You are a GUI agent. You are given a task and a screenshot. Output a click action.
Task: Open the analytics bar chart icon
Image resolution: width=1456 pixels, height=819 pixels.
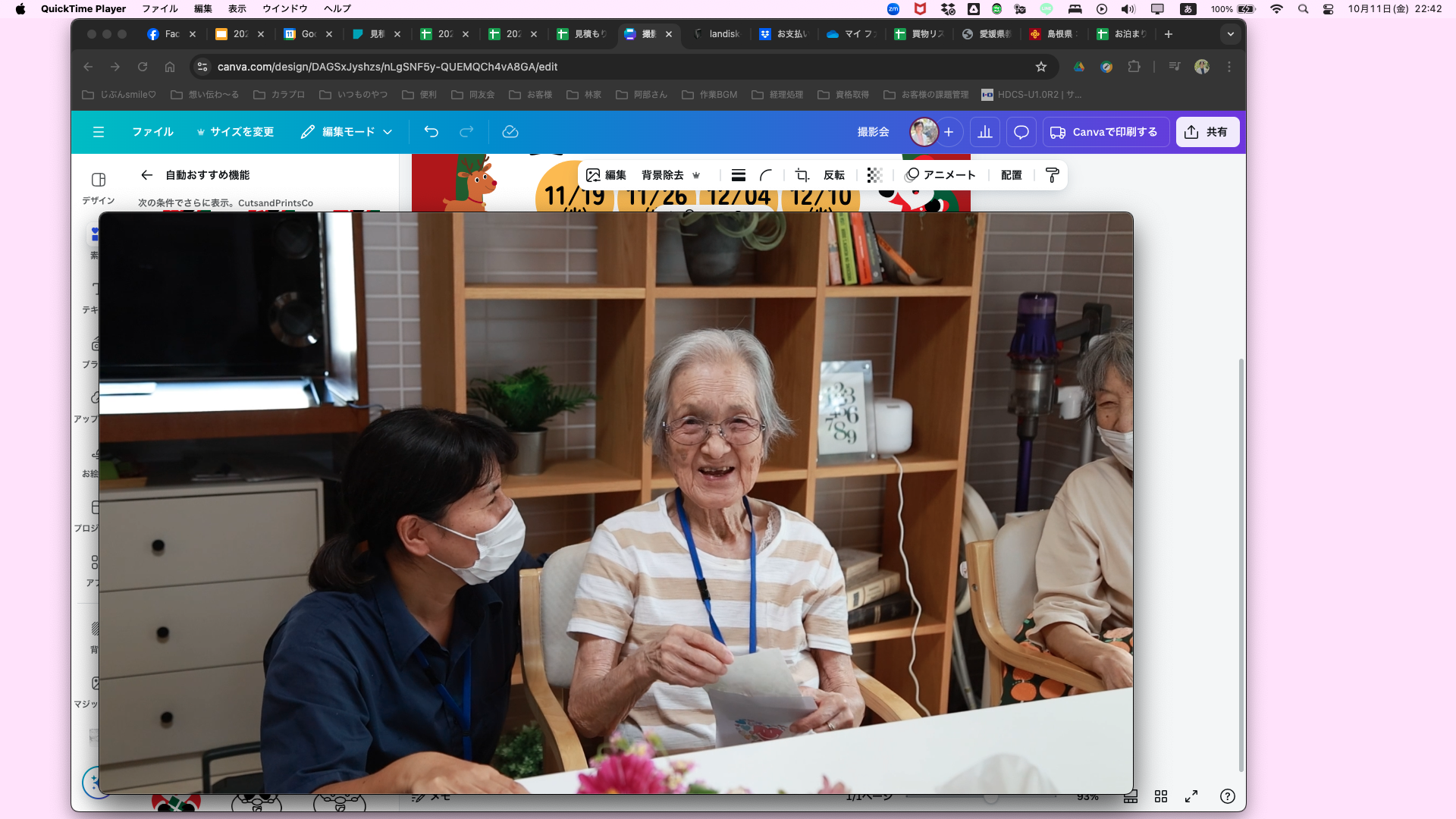(985, 132)
